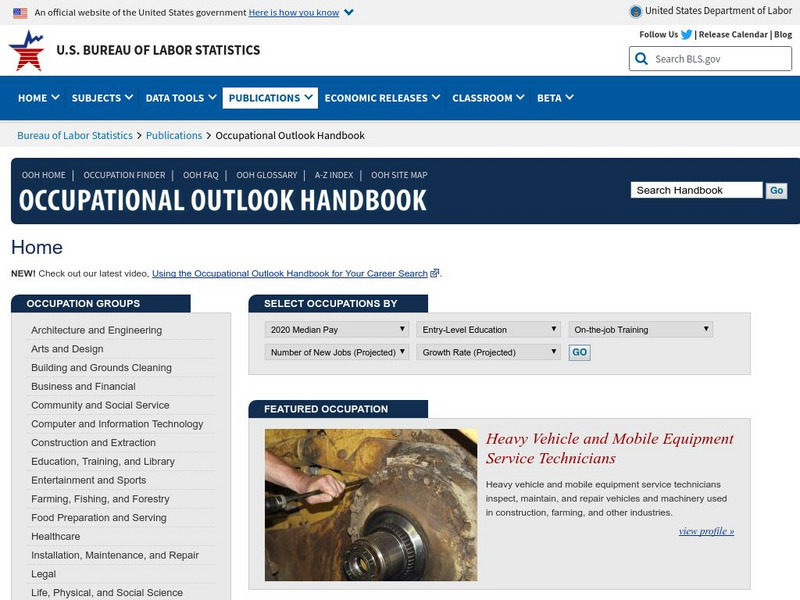Open the Release Calendar link
800x600 pixels.
(x=733, y=35)
